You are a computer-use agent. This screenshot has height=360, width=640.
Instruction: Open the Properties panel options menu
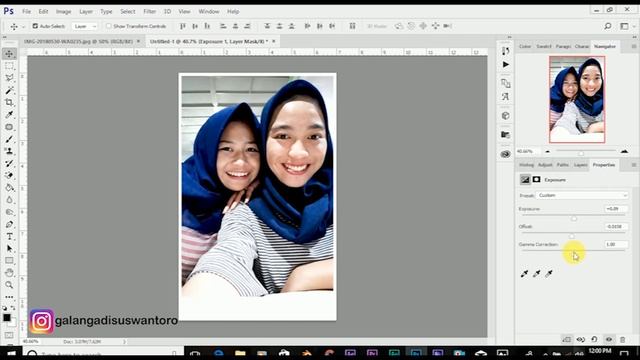pos(633,165)
